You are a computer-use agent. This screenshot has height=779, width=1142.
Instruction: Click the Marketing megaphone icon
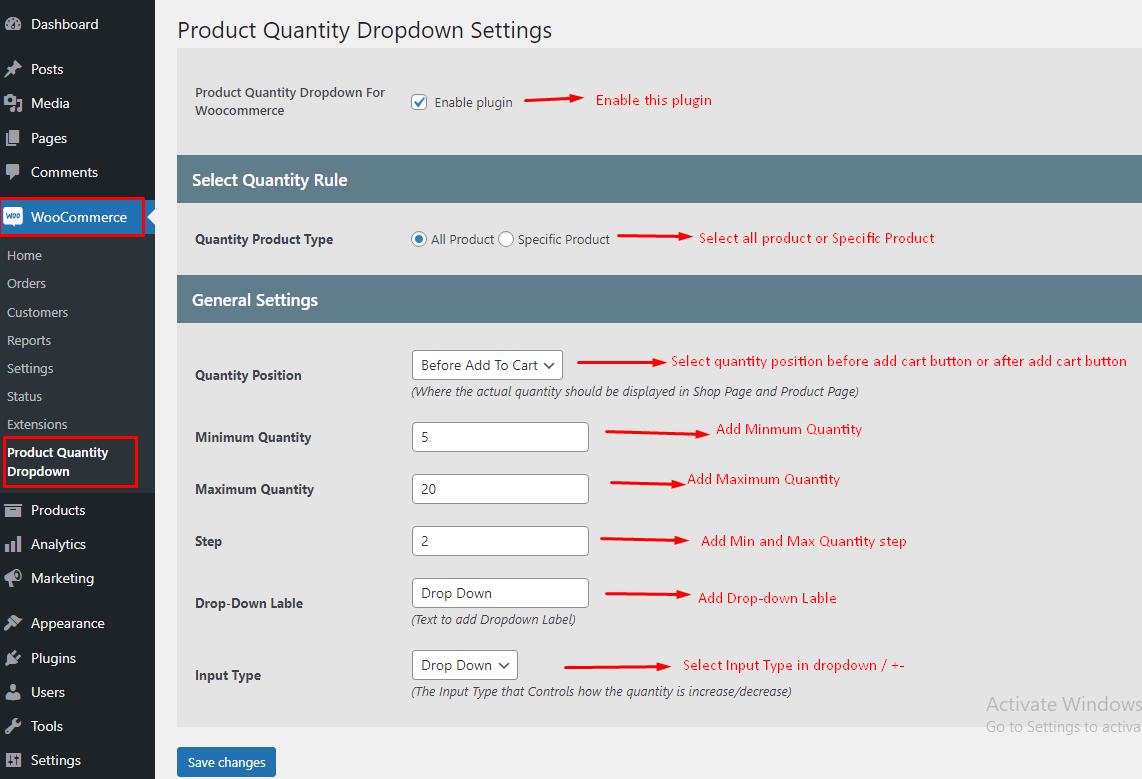(13, 578)
